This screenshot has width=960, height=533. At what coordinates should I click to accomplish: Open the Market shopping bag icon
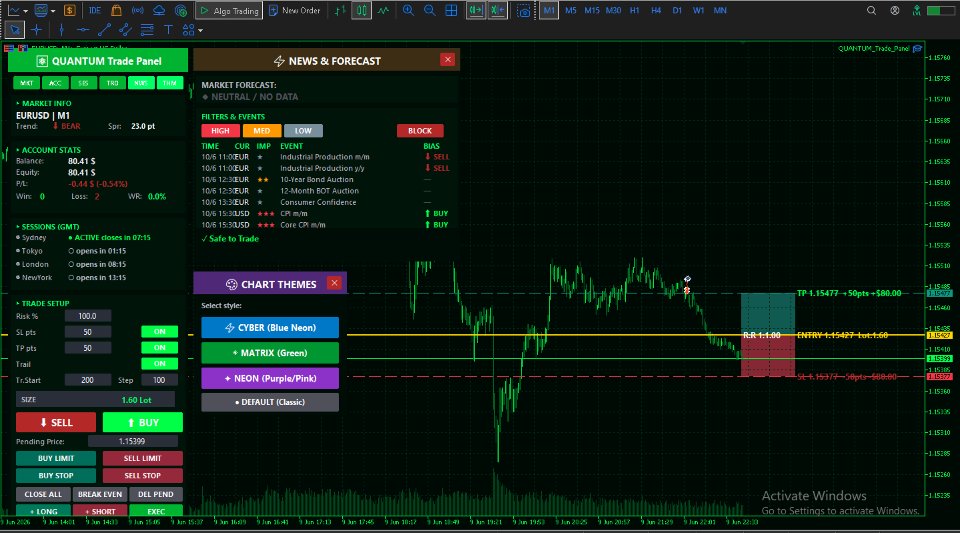(116, 10)
